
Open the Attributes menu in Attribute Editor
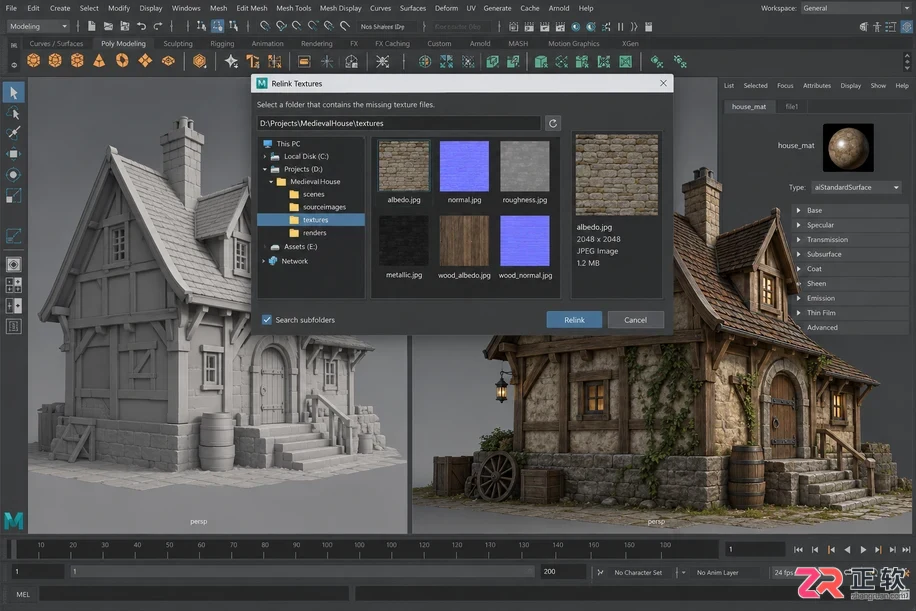click(x=816, y=85)
